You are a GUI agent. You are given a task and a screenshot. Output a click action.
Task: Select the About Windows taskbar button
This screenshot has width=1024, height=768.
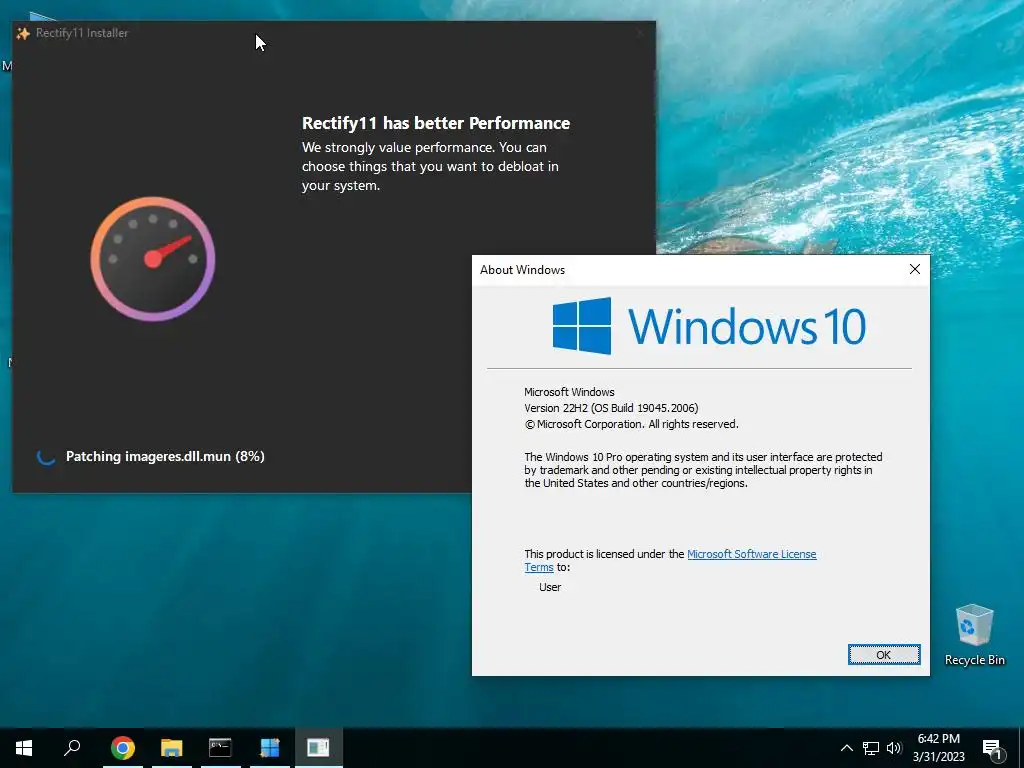pos(319,748)
